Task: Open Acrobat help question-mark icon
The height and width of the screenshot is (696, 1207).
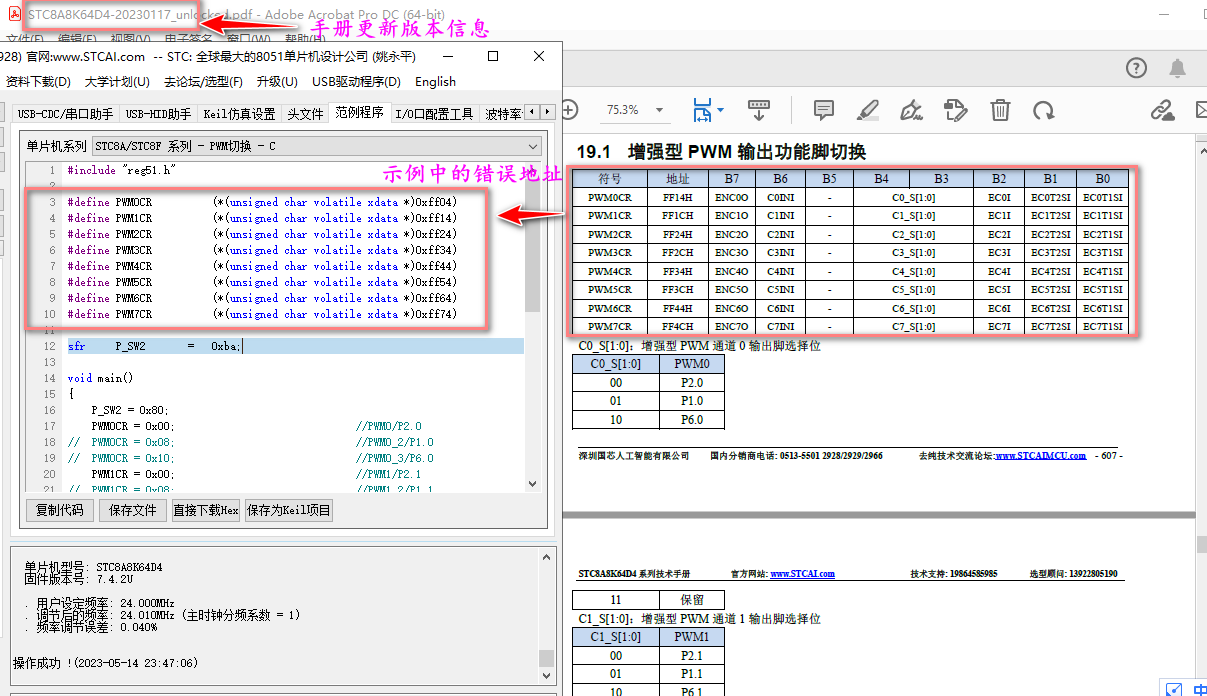Action: click(1136, 68)
